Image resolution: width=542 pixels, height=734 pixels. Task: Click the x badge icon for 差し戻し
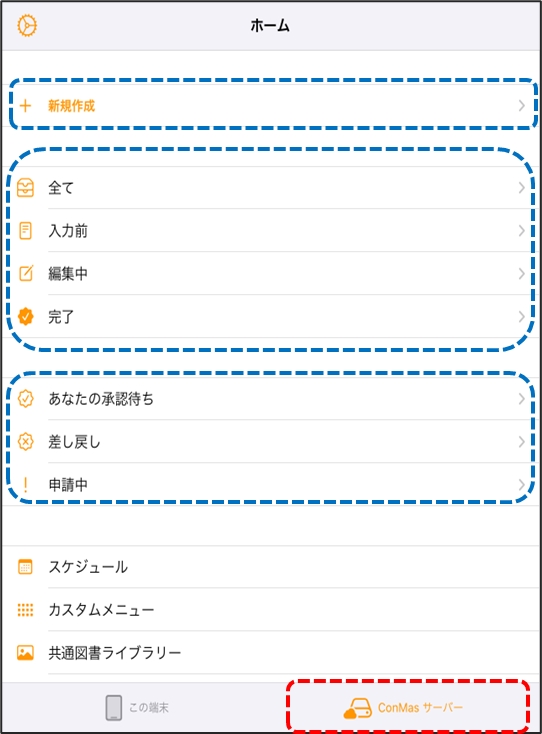coord(26,442)
